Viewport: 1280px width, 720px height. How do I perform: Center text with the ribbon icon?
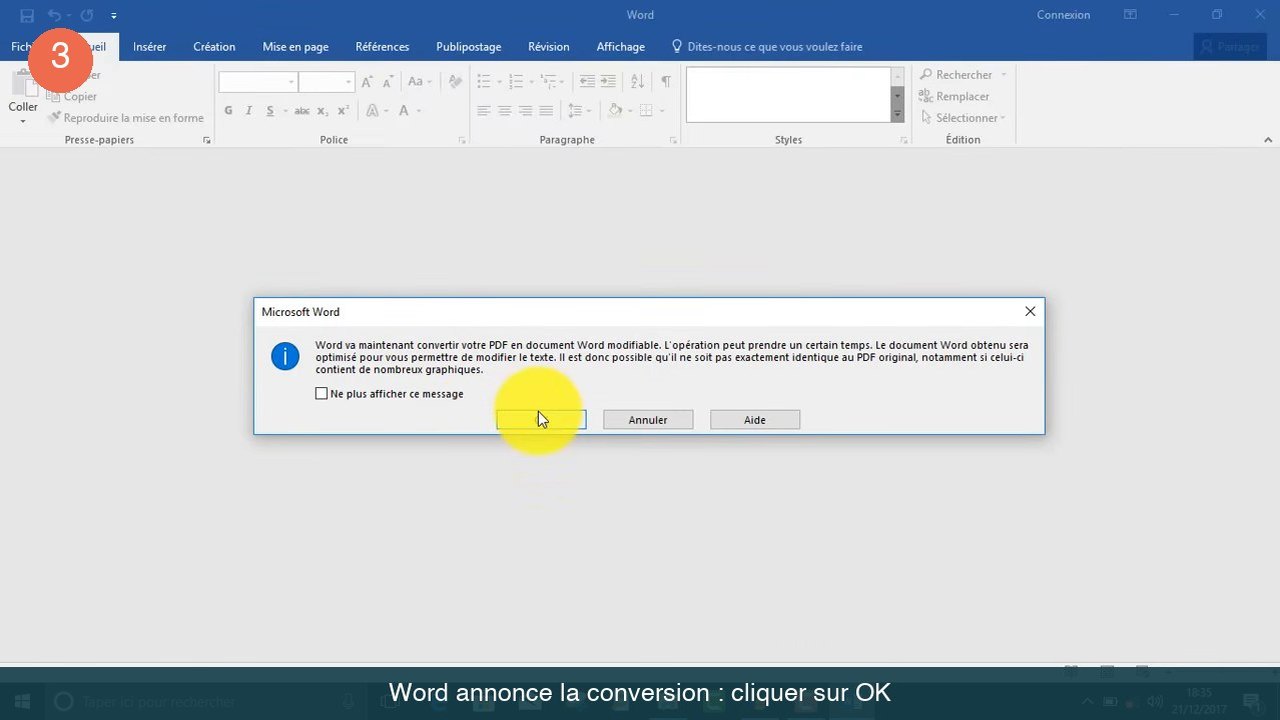click(505, 111)
